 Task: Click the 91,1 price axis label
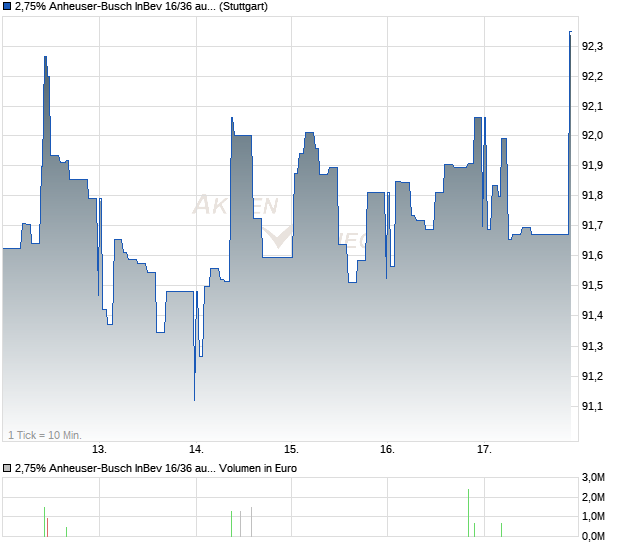(x=592, y=406)
